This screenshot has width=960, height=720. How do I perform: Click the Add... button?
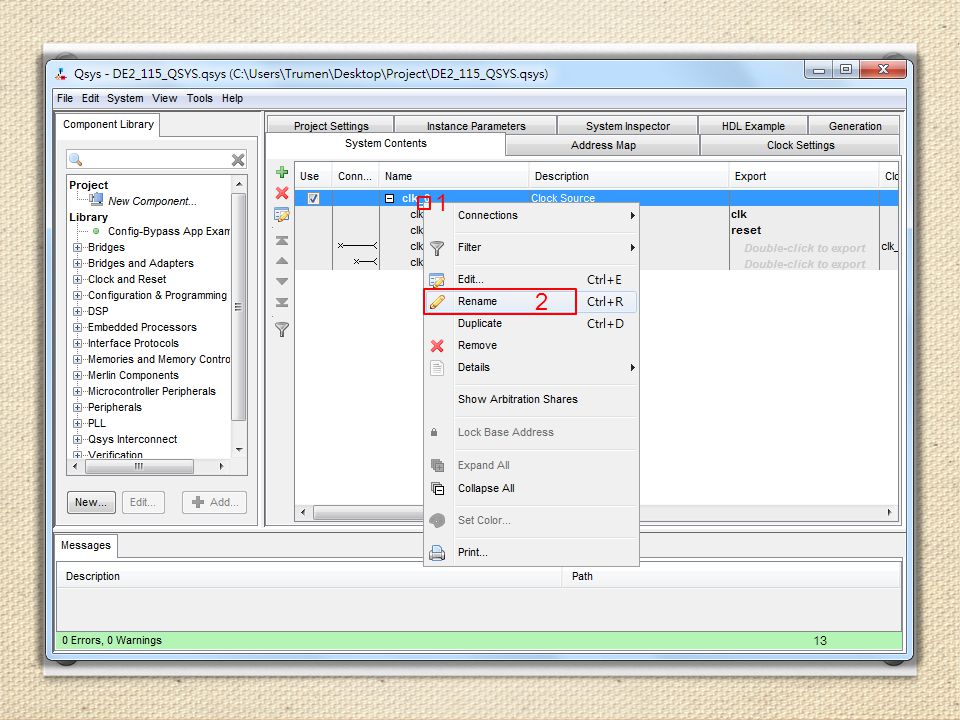coord(215,503)
